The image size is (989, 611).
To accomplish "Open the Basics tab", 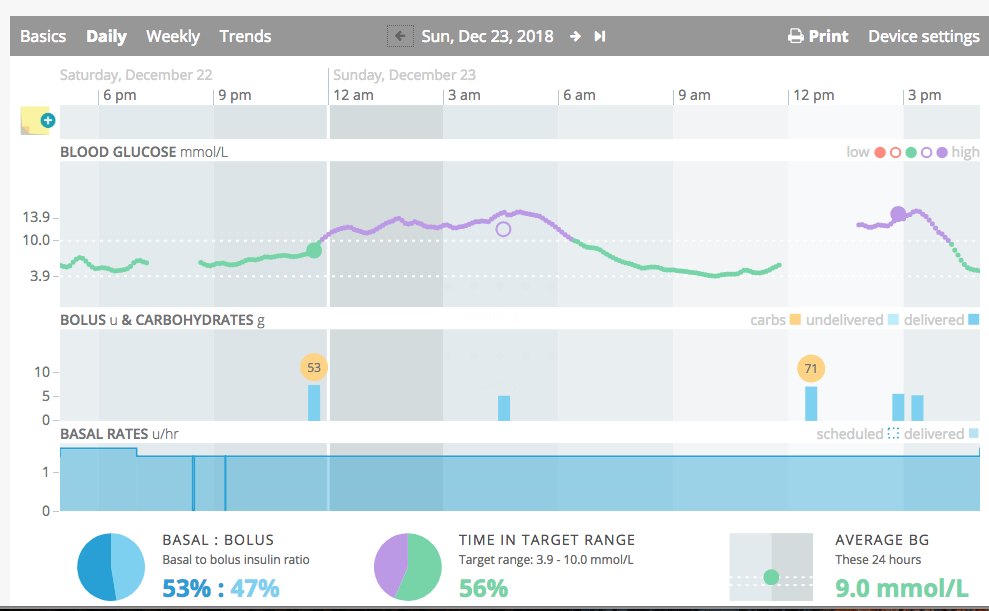I will [43, 37].
